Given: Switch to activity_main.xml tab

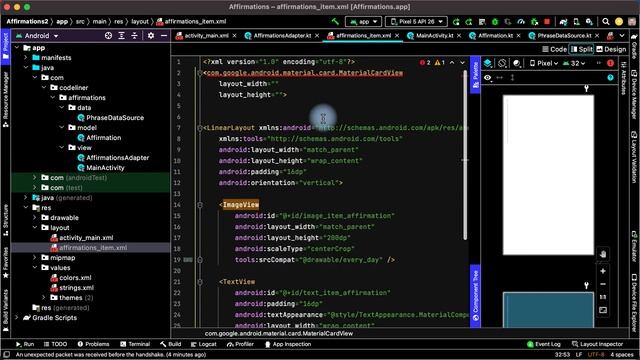Looking at the screenshot, I should tap(206, 36).
